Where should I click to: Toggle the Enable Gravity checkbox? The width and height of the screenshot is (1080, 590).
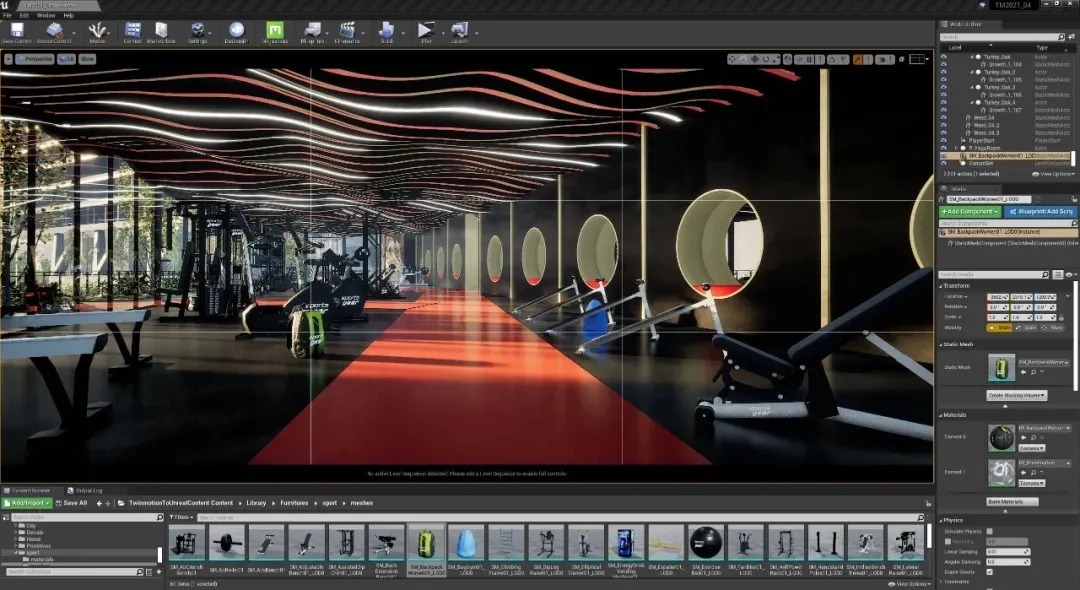[990, 572]
